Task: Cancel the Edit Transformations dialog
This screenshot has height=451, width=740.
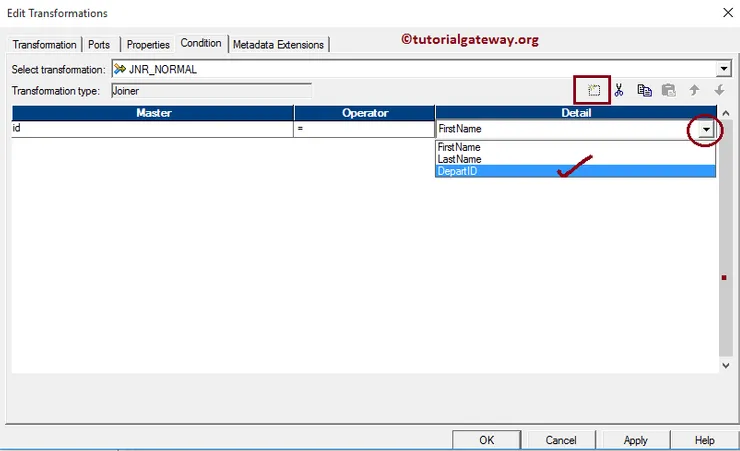Action: [561, 440]
